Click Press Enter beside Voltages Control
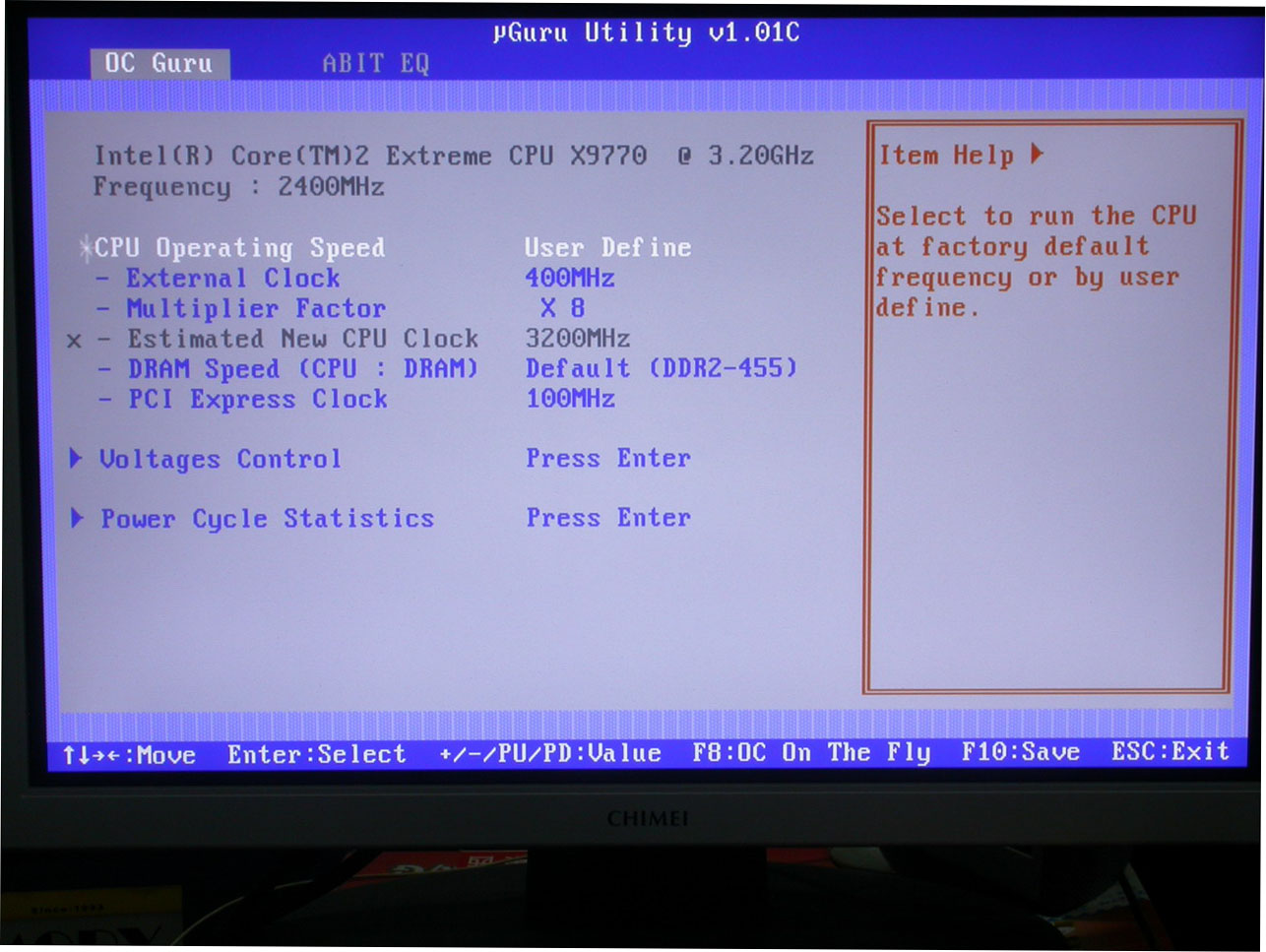1266x952 pixels. pyautogui.click(x=608, y=459)
